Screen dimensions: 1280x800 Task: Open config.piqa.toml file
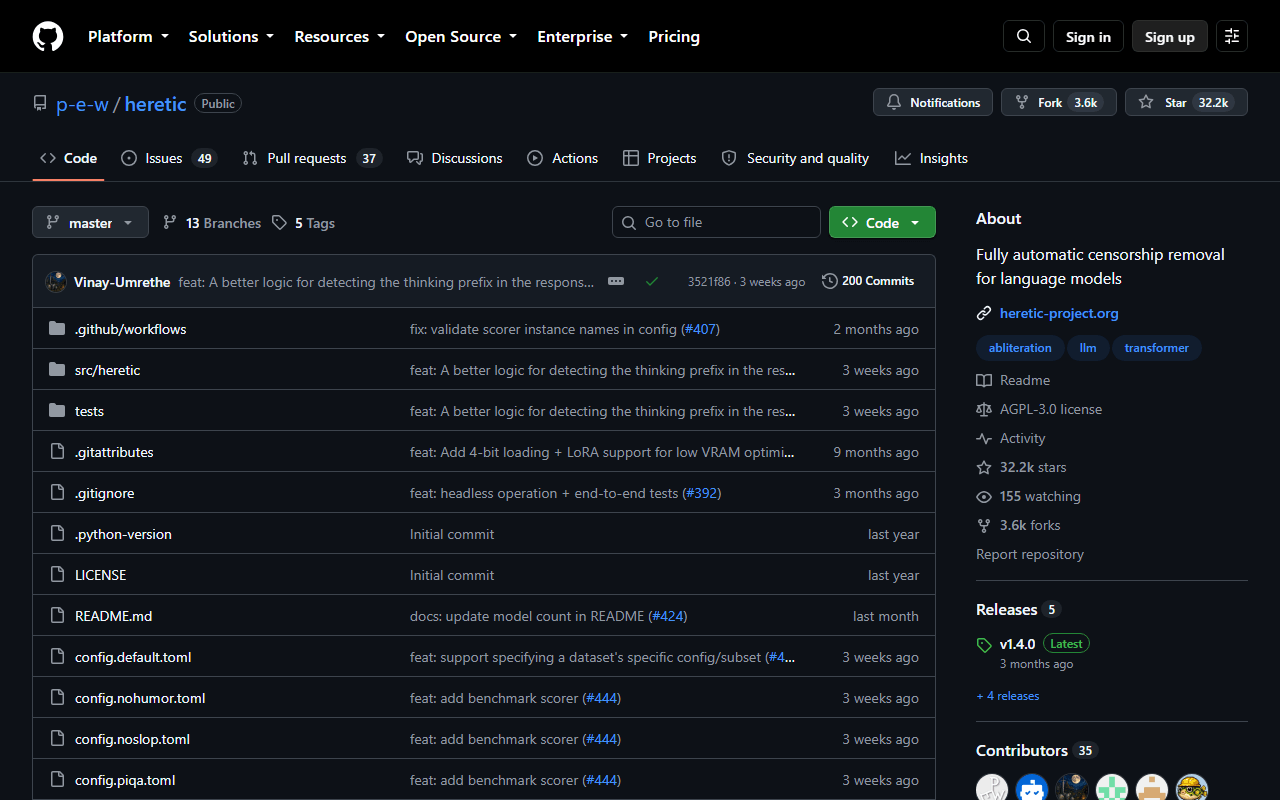pyautogui.click(x=125, y=780)
